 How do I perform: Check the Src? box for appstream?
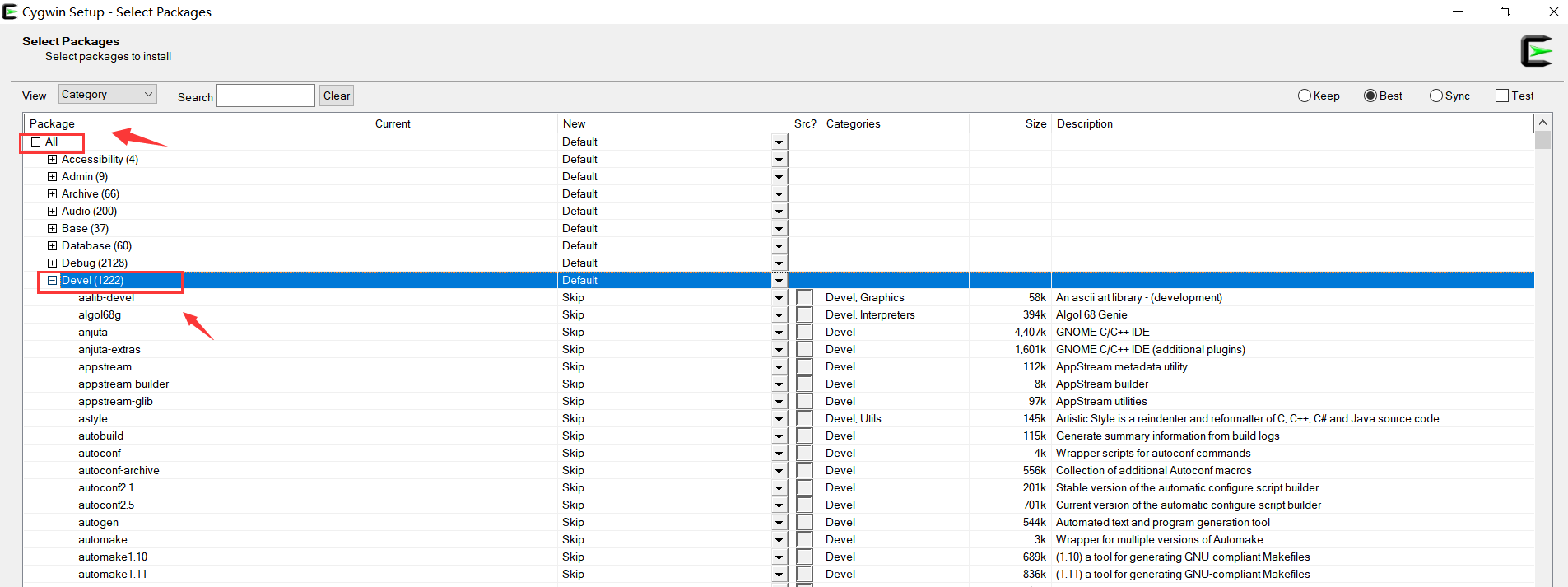(804, 367)
